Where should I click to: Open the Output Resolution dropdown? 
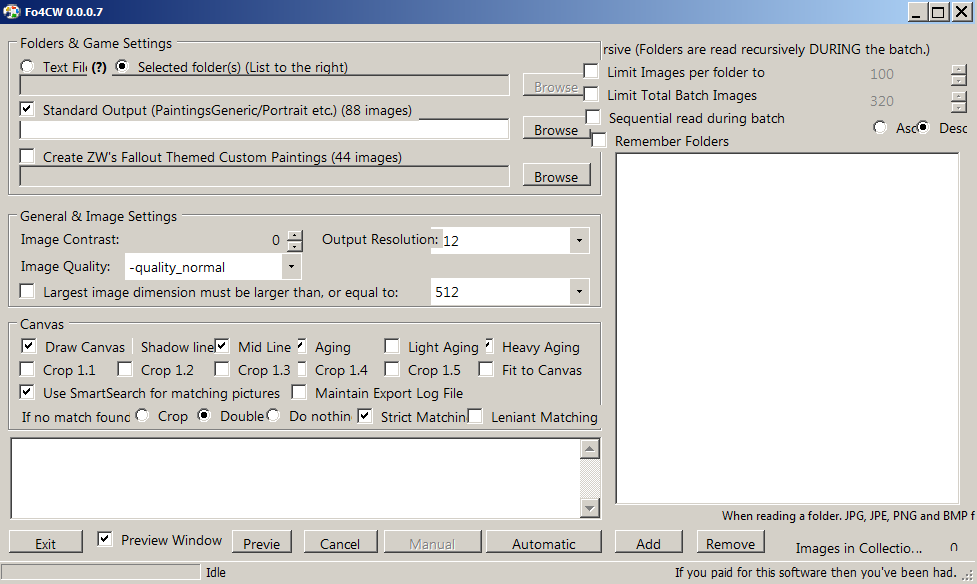579,241
